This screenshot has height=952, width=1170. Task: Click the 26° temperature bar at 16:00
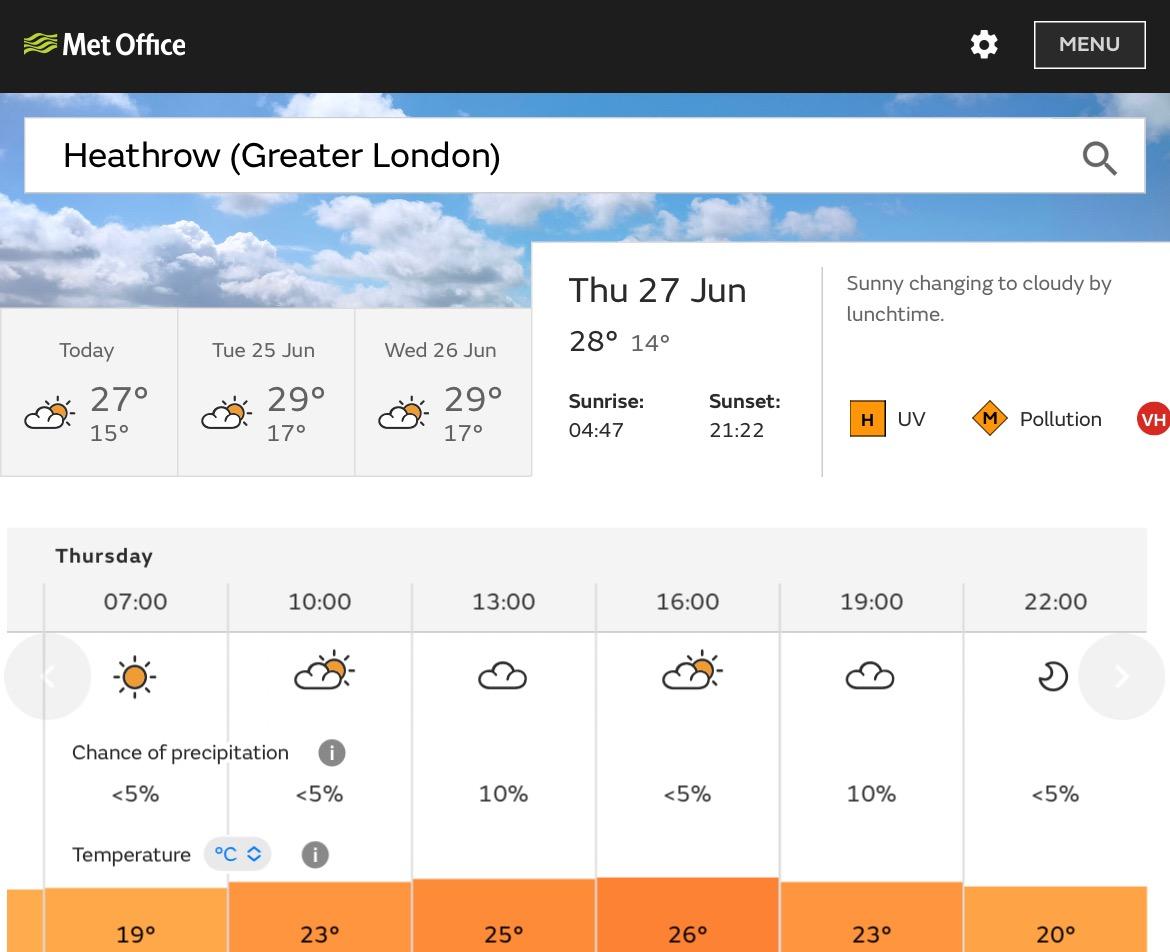(688, 915)
